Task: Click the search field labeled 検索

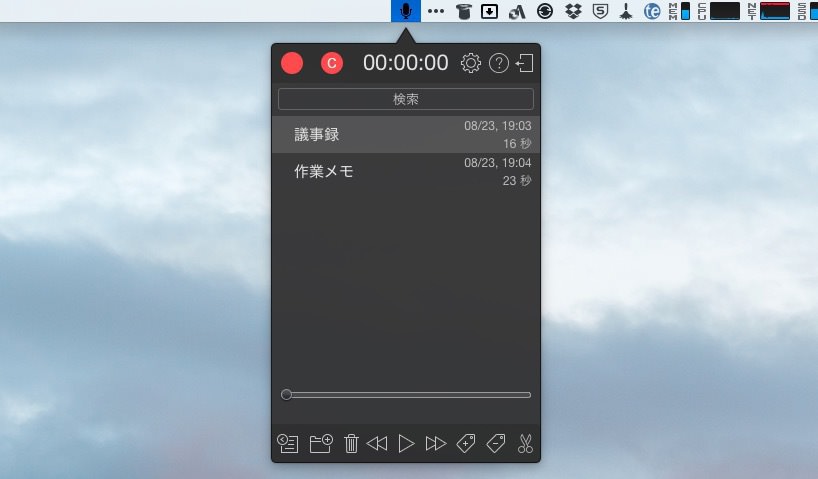Action: [406, 99]
